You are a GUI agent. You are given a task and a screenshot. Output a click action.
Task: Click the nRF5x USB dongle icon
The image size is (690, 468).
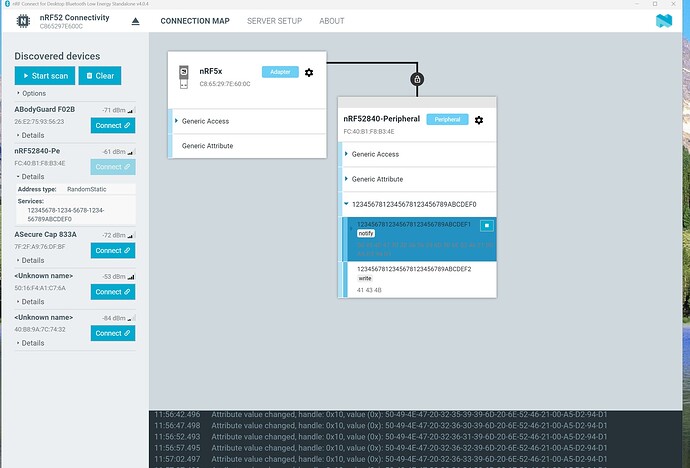click(184, 77)
